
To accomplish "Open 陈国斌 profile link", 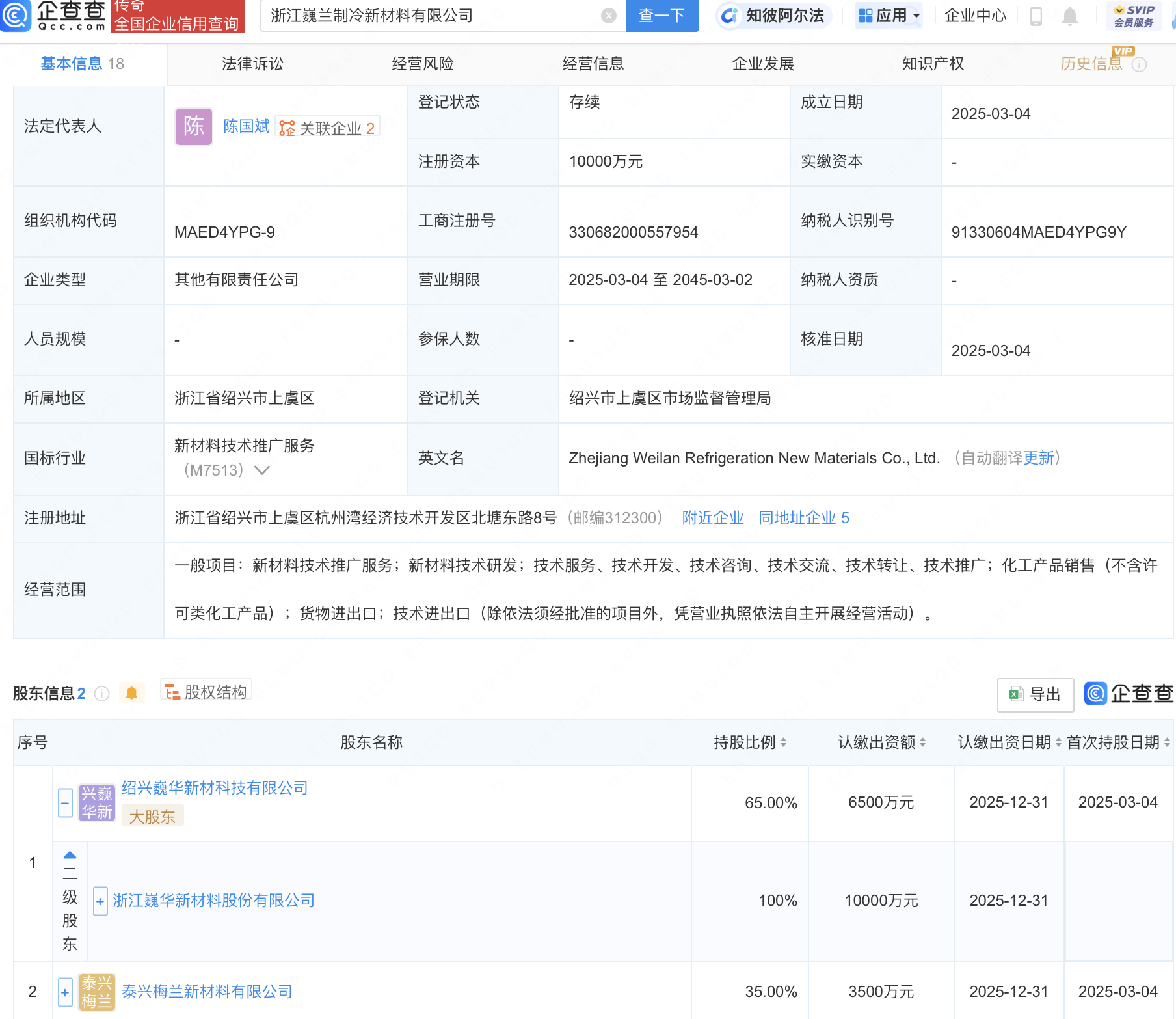I will [x=247, y=126].
